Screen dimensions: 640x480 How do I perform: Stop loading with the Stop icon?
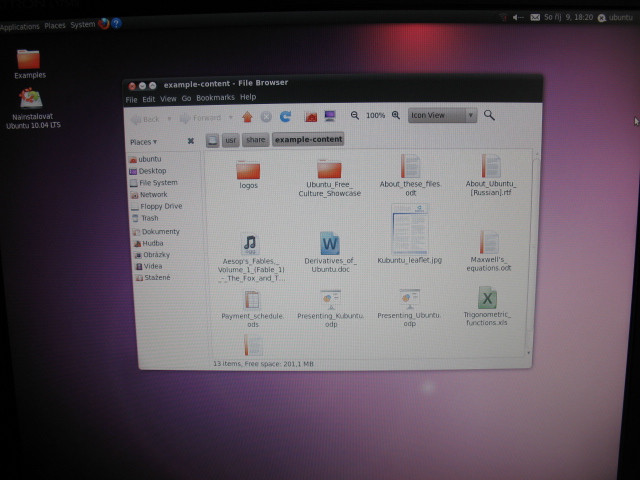[266, 117]
